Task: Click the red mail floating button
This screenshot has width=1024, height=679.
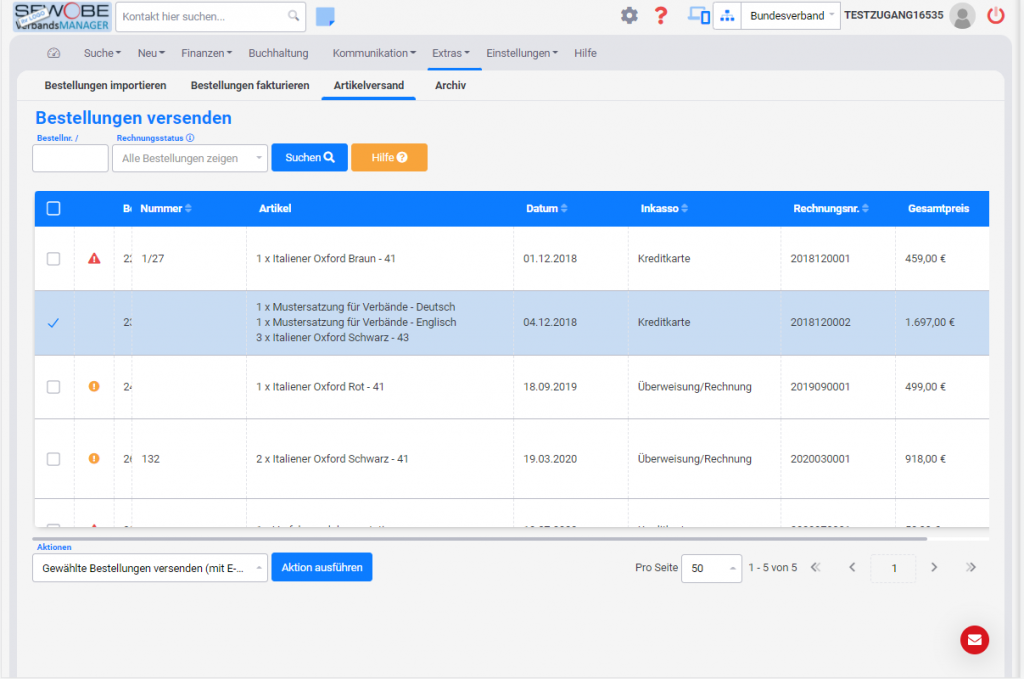Action: [974, 639]
